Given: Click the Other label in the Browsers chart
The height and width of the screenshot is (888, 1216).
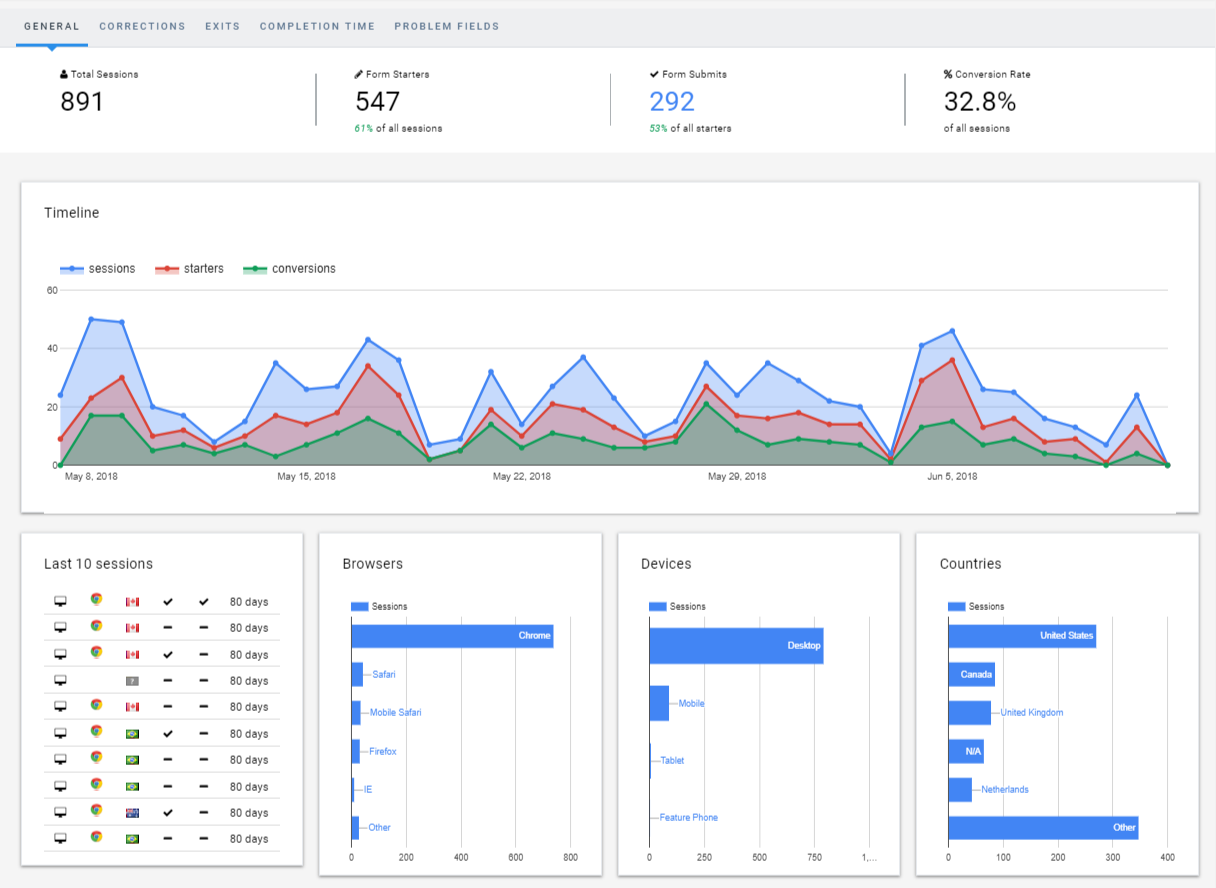Looking at the screenshot, I should (x=379, y=828).
